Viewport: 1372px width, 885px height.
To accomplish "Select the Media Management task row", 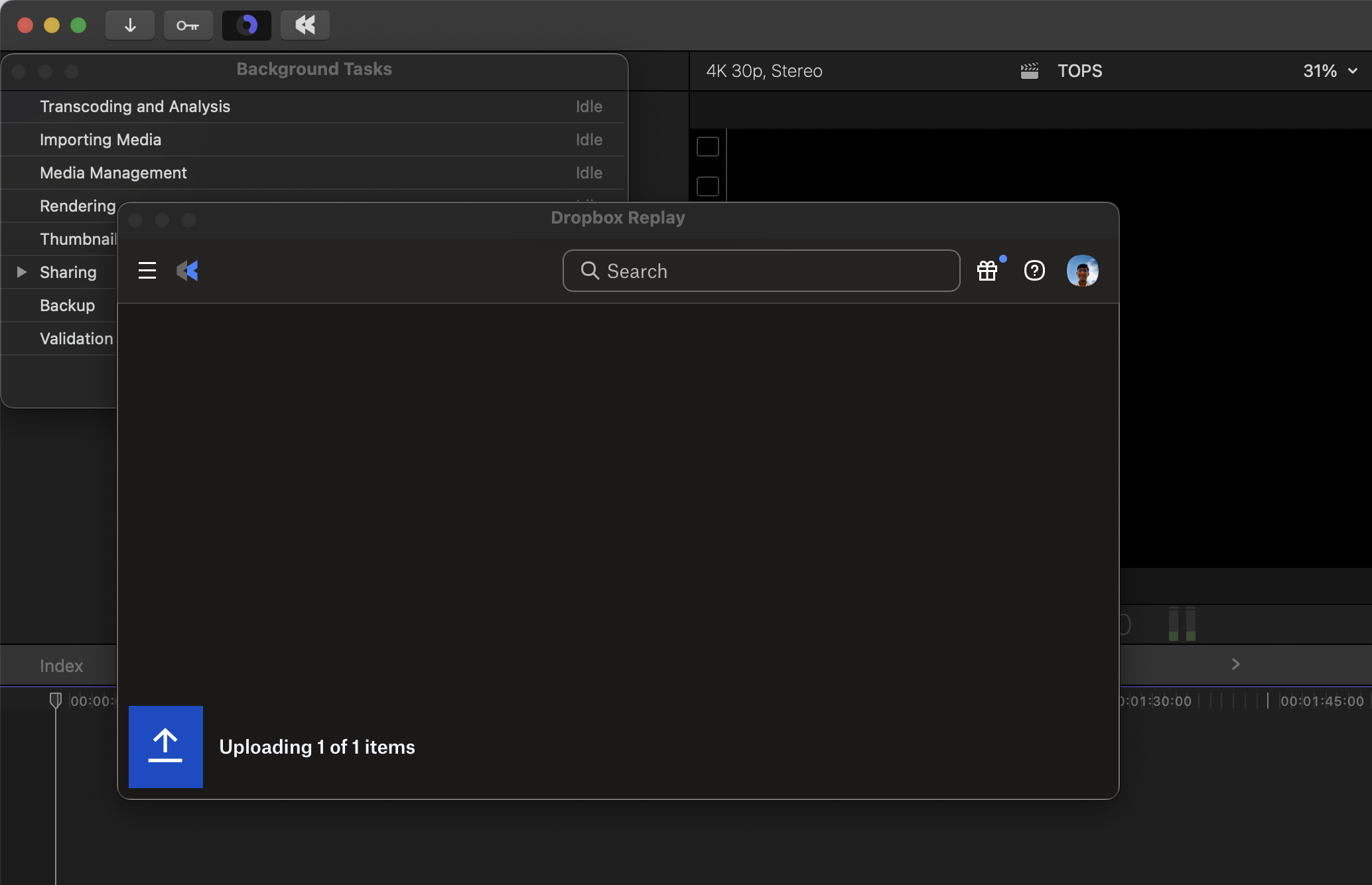I will [x=313, y=173].
